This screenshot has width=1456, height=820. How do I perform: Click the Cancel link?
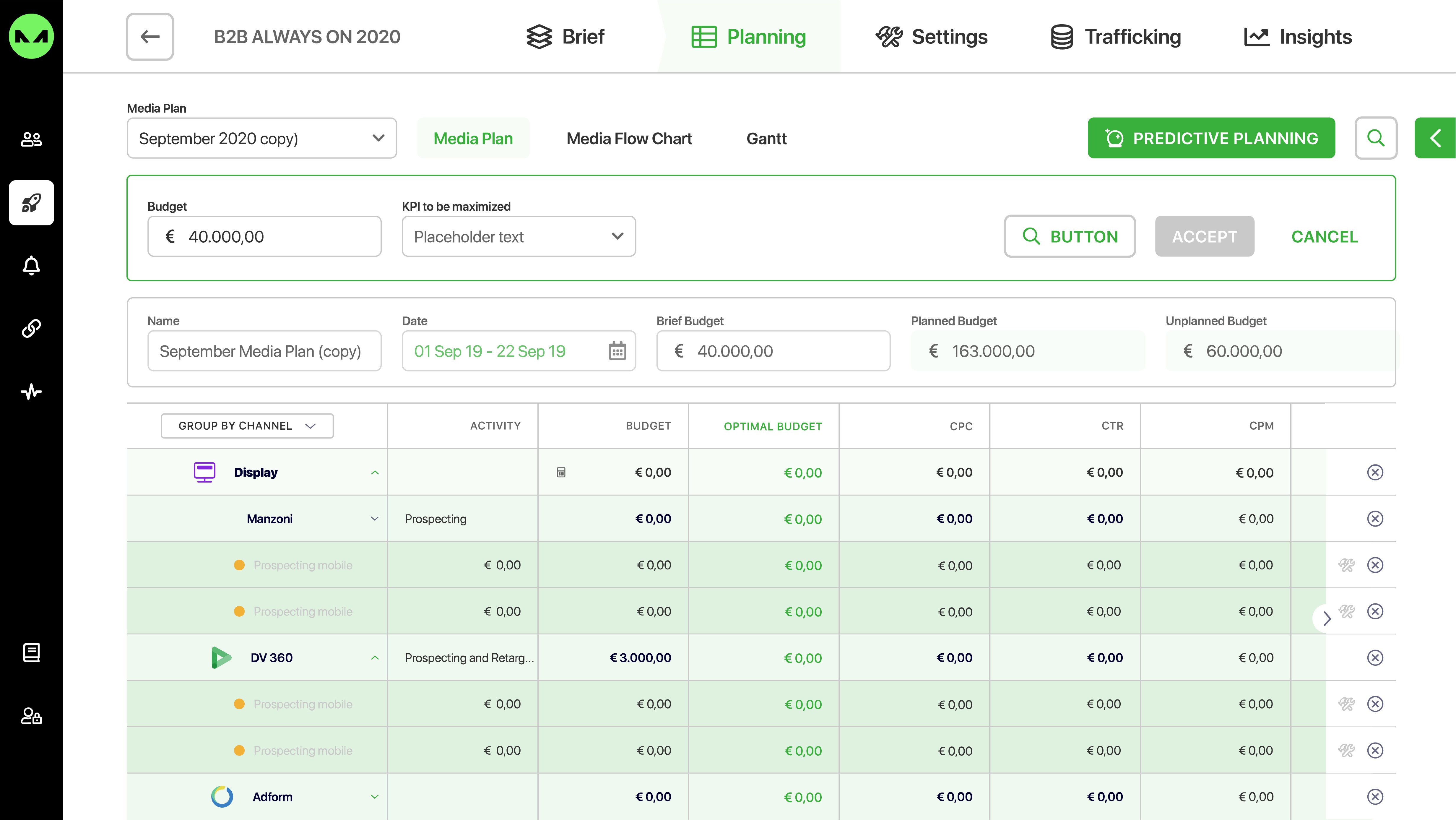[x=1324, y=237]
